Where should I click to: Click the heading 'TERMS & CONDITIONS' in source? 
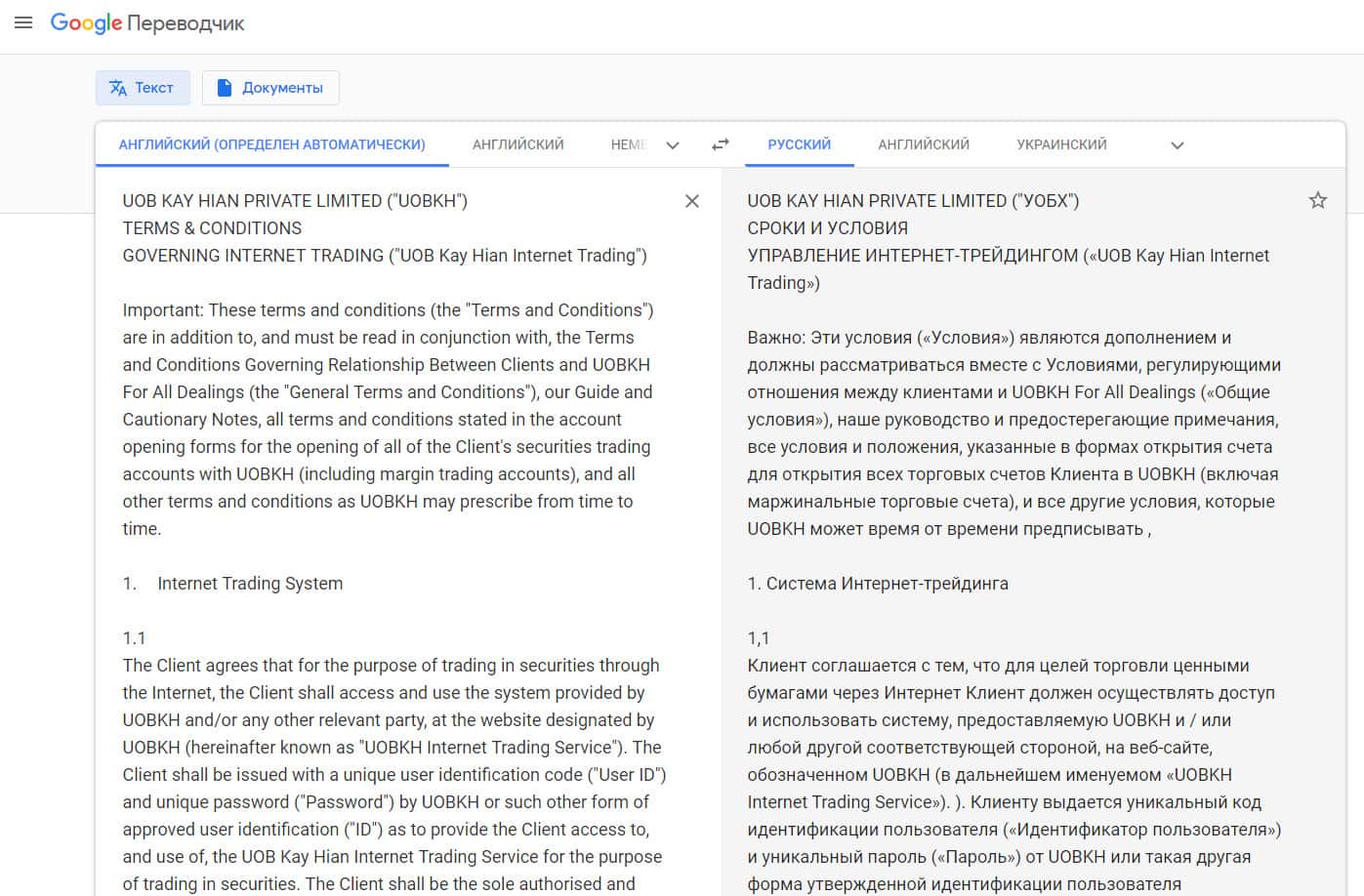point(212,228)
